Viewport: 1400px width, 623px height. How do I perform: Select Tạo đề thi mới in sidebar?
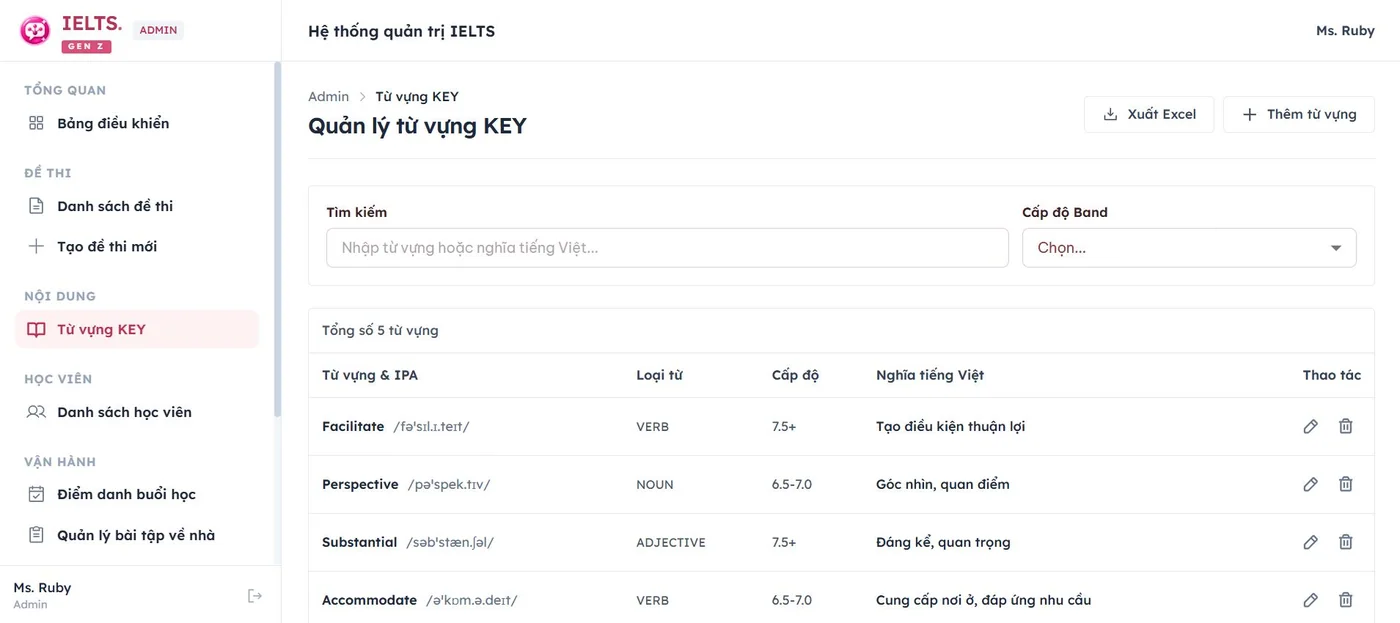pyautogui.click(x=137, y=246)
